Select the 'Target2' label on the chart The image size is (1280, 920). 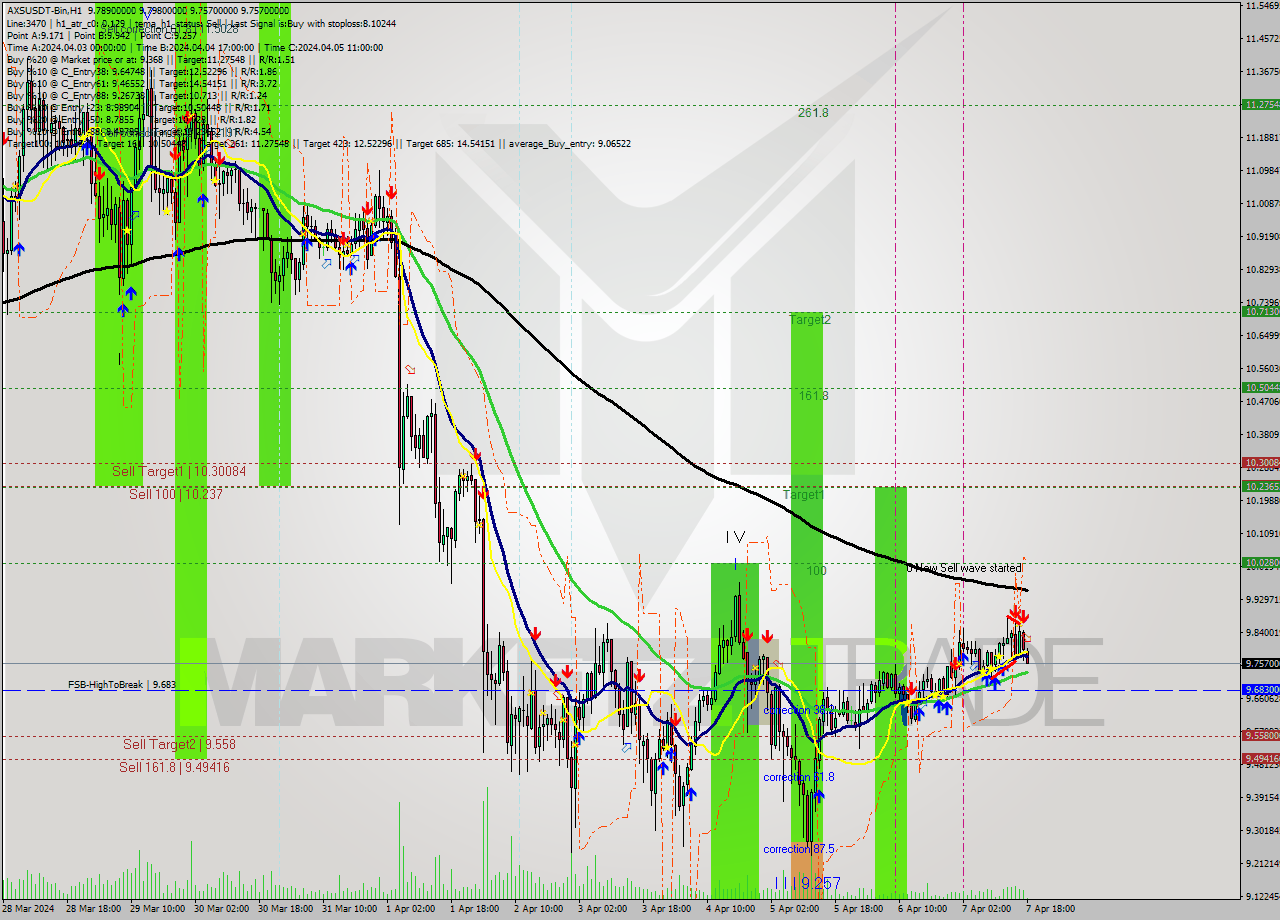coord(810,320)
